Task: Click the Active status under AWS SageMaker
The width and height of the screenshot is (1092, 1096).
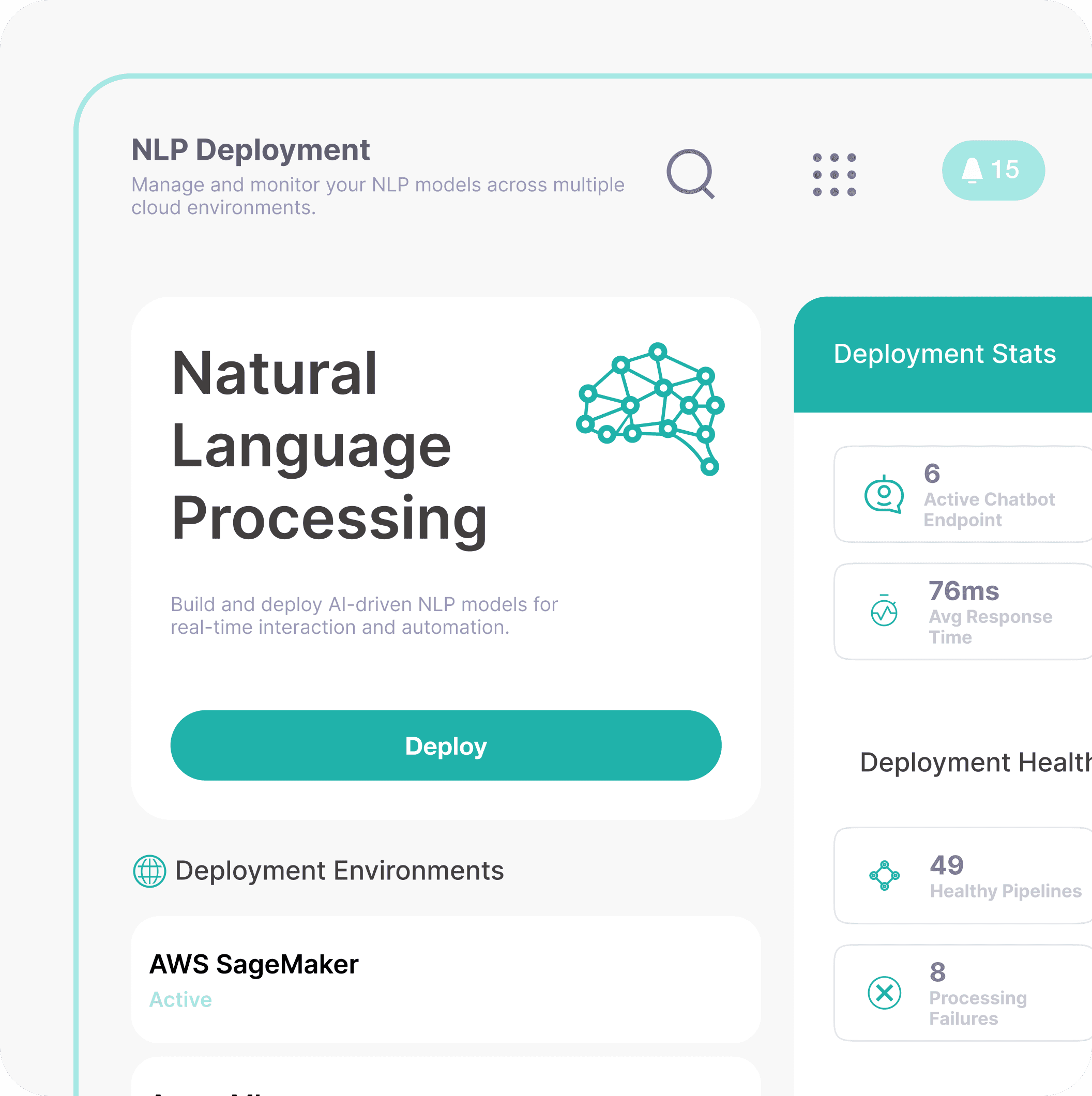Action: 180,999
